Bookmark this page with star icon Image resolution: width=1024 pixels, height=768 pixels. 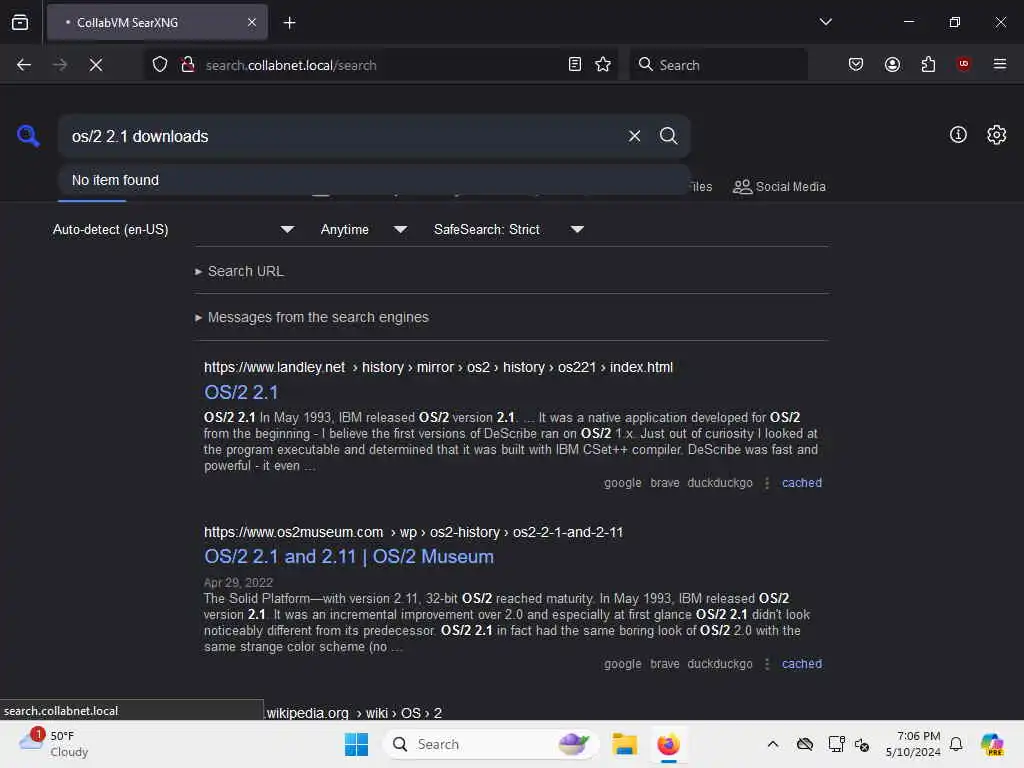point(603,64)
